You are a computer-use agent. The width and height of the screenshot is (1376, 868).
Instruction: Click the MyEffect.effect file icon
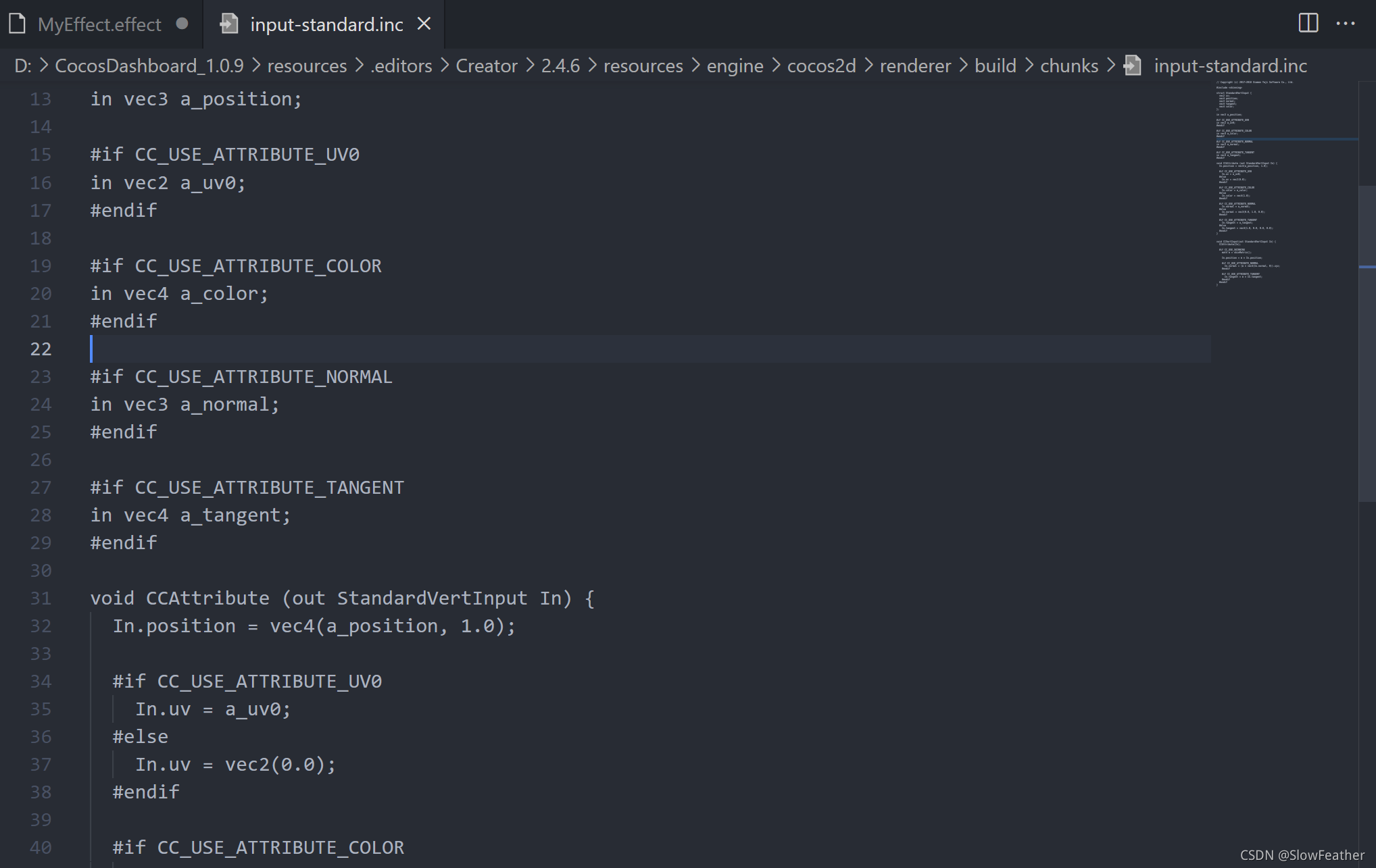(x=18, y=24)
